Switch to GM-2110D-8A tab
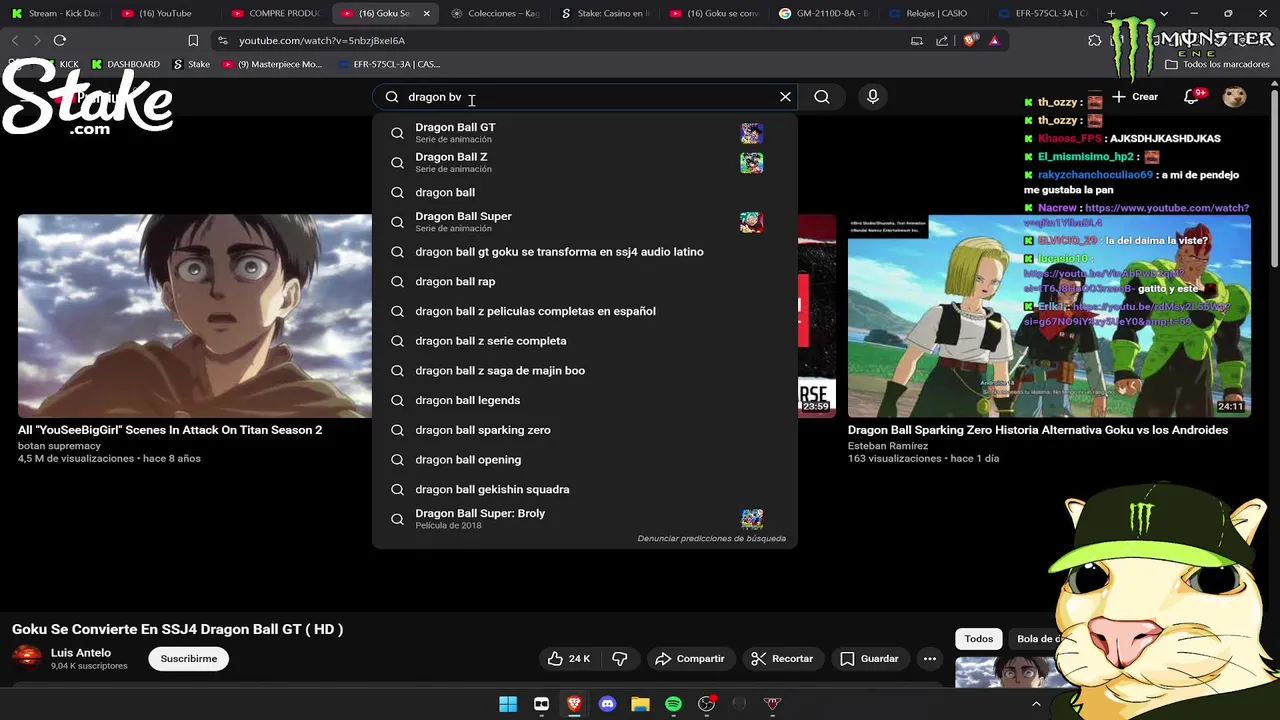 coord(823,13)
